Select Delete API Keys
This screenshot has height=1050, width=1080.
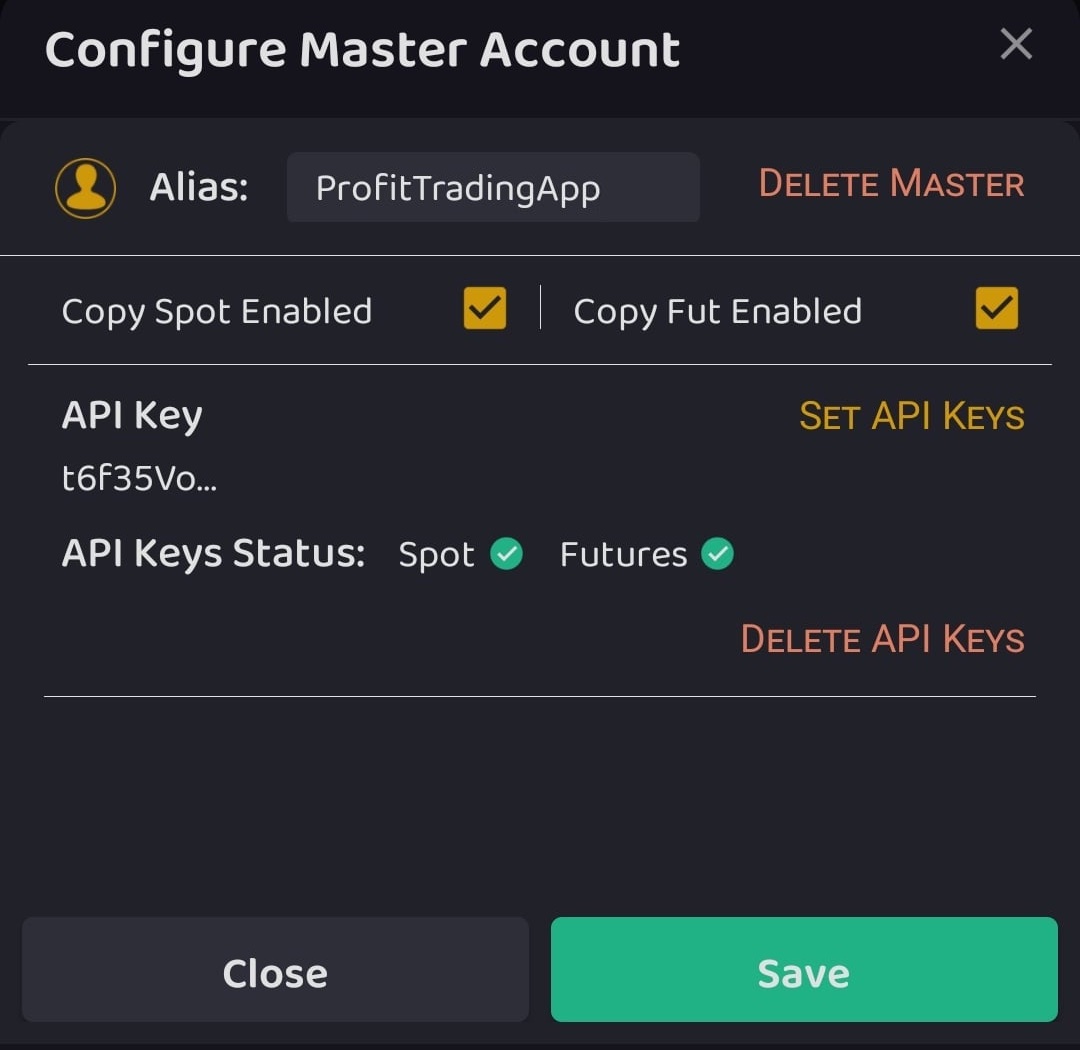pyautogui.click(x=883, y=639)
